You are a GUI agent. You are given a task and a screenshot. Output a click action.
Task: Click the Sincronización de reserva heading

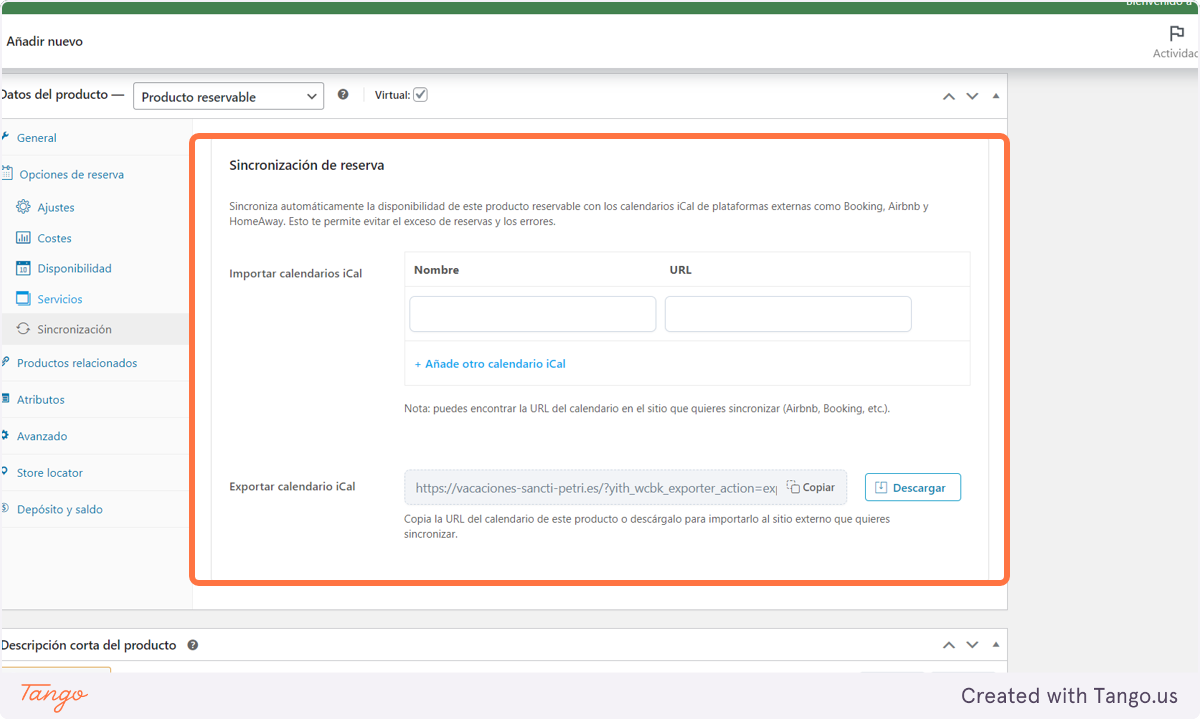pos(307,165)
